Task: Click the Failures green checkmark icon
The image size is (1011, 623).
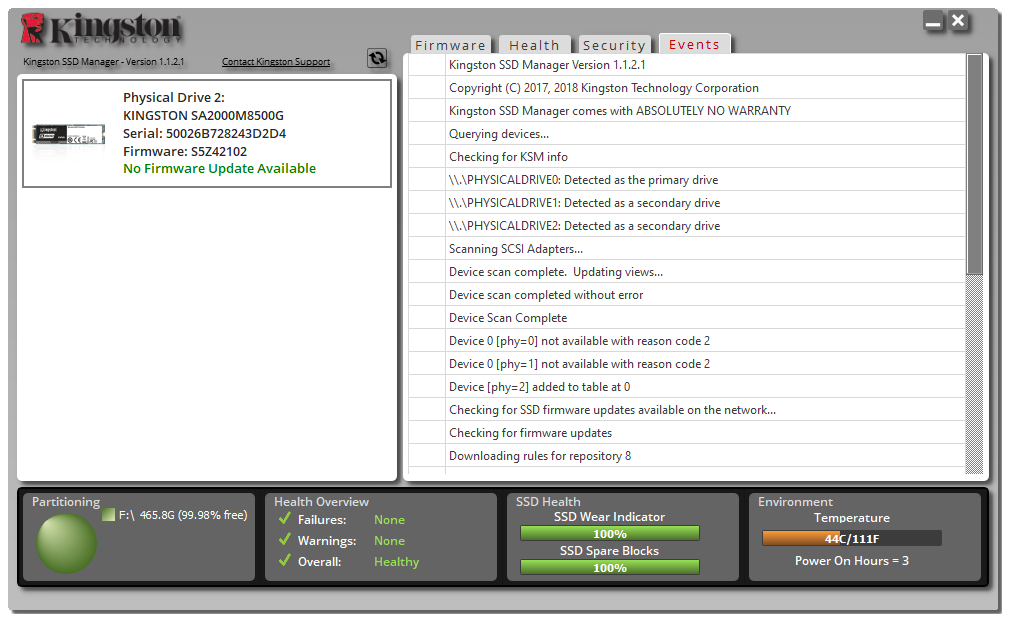Action: [x=284, y=519]
